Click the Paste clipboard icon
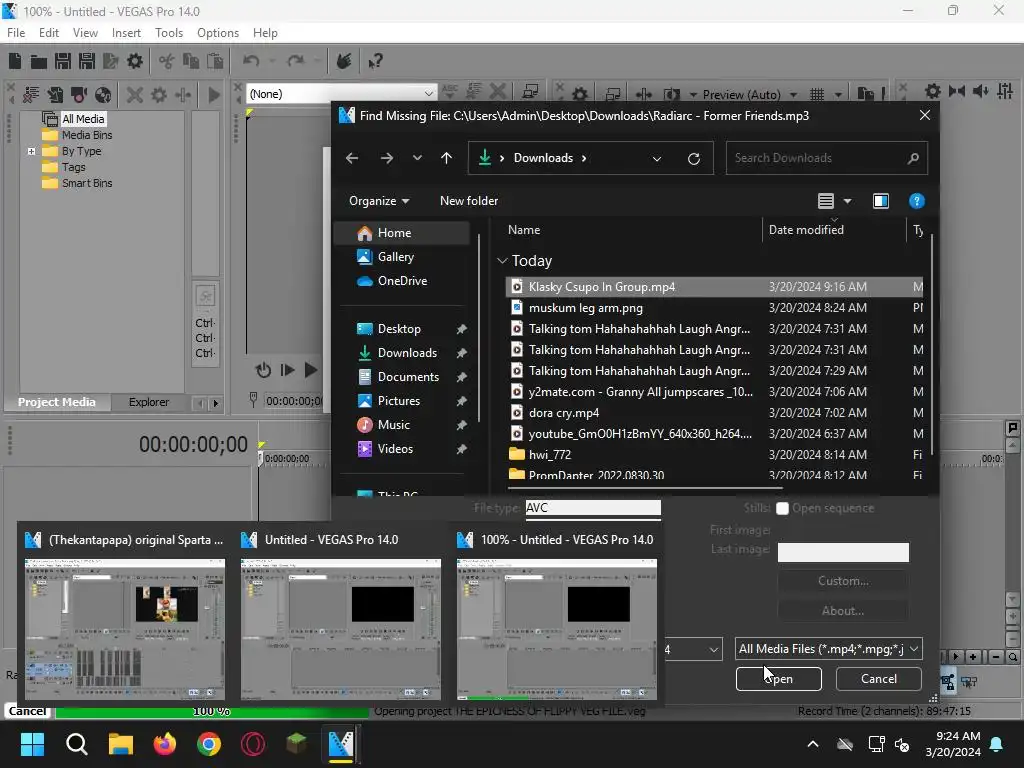This screenshot has height=768, width=1024. click(215, 61)
